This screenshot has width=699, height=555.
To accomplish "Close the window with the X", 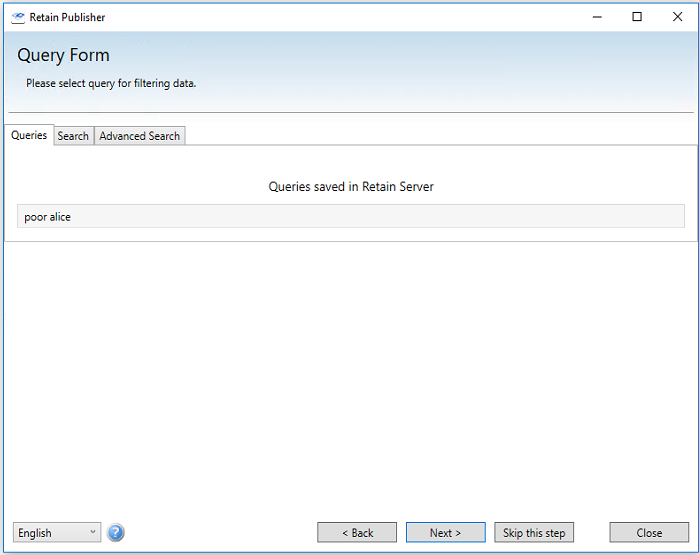I will tap(677, 17).
